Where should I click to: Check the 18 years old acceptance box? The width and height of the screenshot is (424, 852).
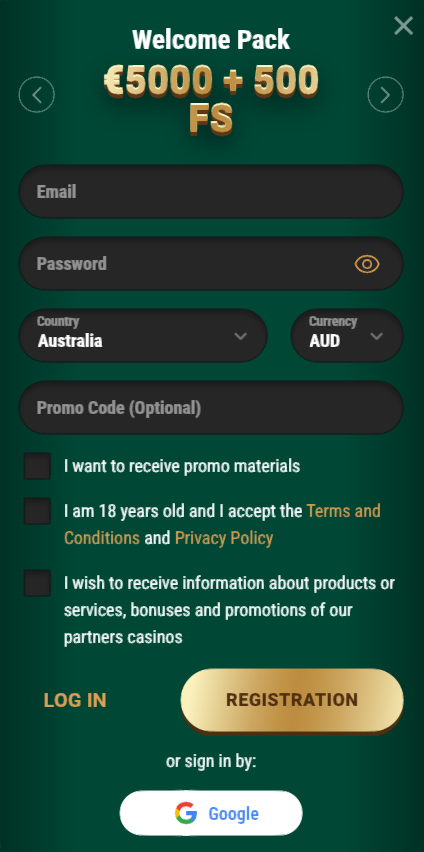[x=37, y=511]
